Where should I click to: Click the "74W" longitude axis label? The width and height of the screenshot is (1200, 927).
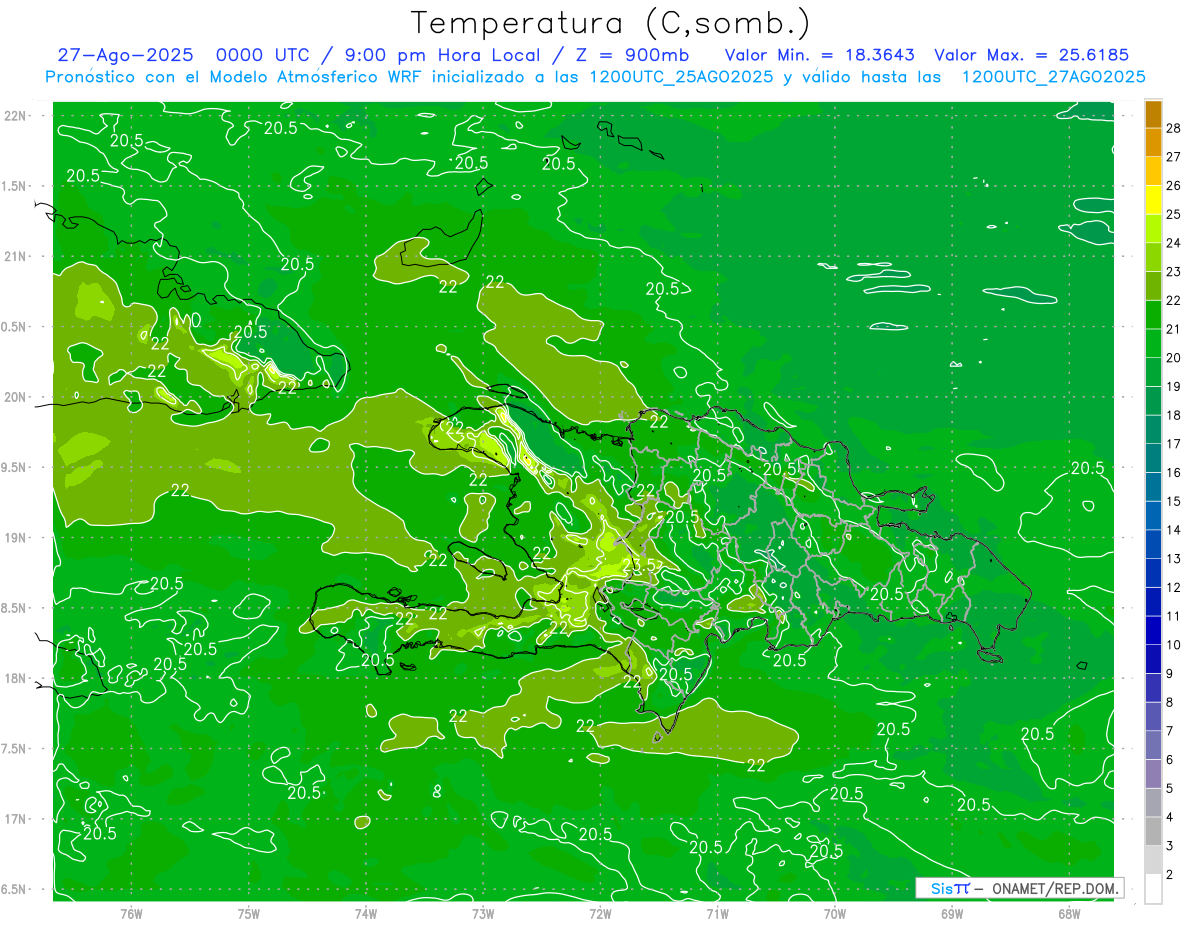click(x=366, y=914)
